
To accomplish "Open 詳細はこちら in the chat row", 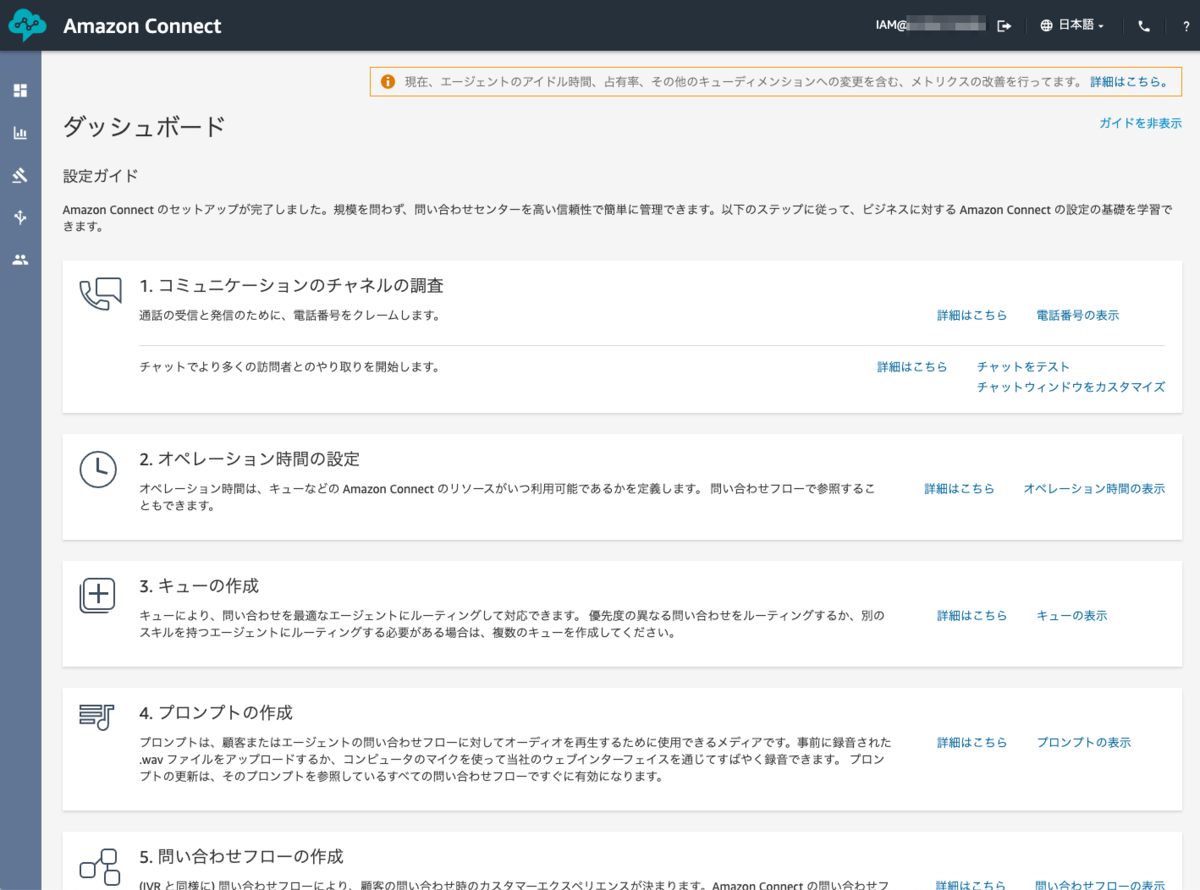I will click(x=912, y=367).
